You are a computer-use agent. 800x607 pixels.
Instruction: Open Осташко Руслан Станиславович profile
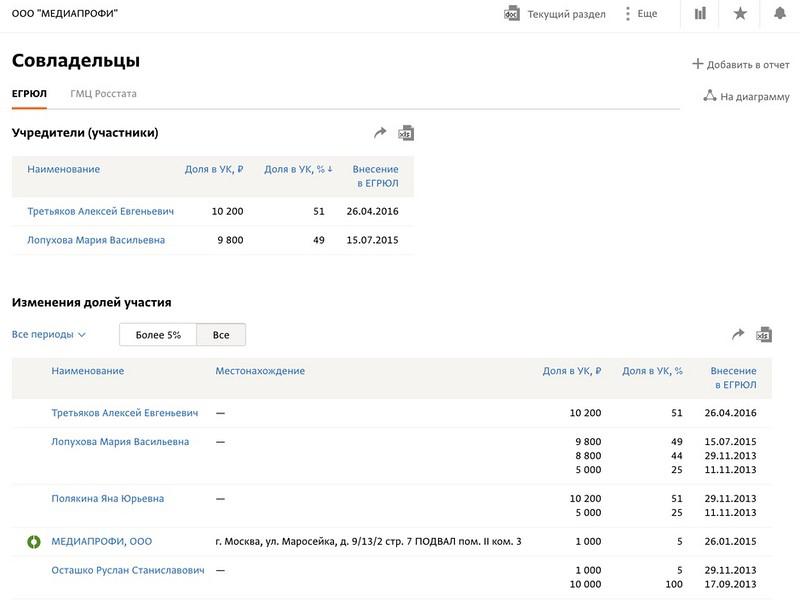coord(128,570)
